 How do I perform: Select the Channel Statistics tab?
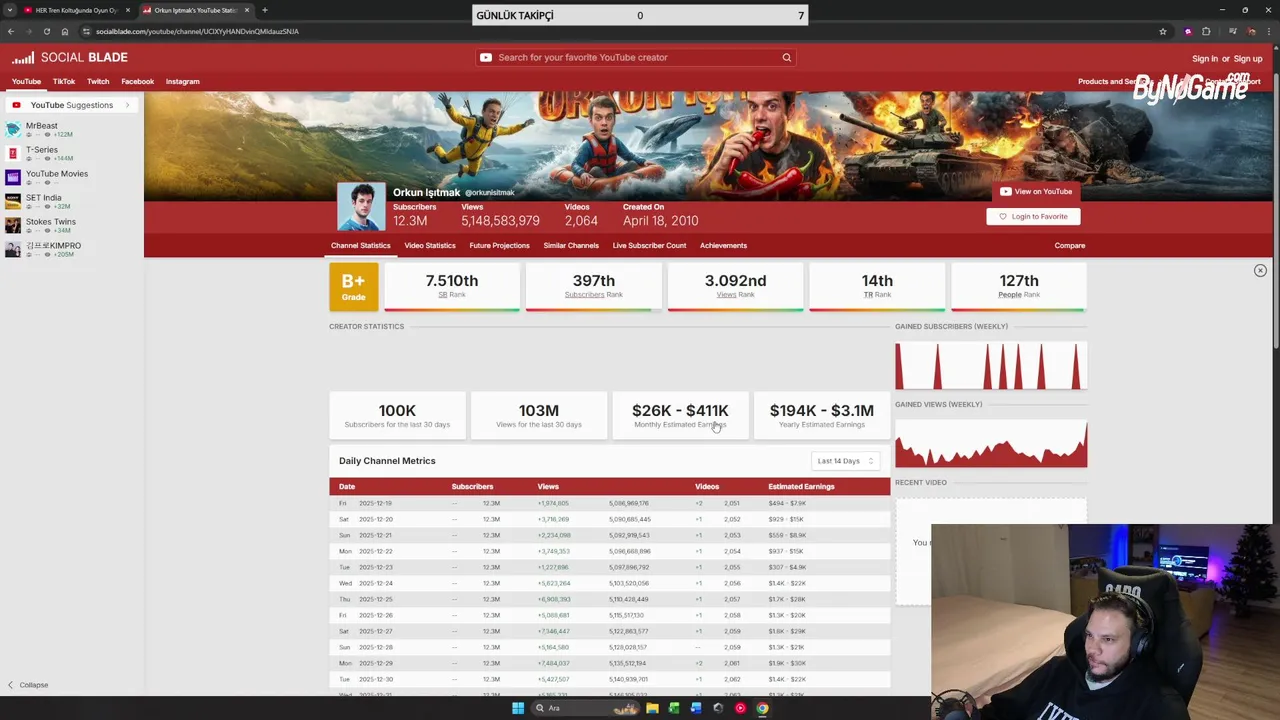pos(361,245)
